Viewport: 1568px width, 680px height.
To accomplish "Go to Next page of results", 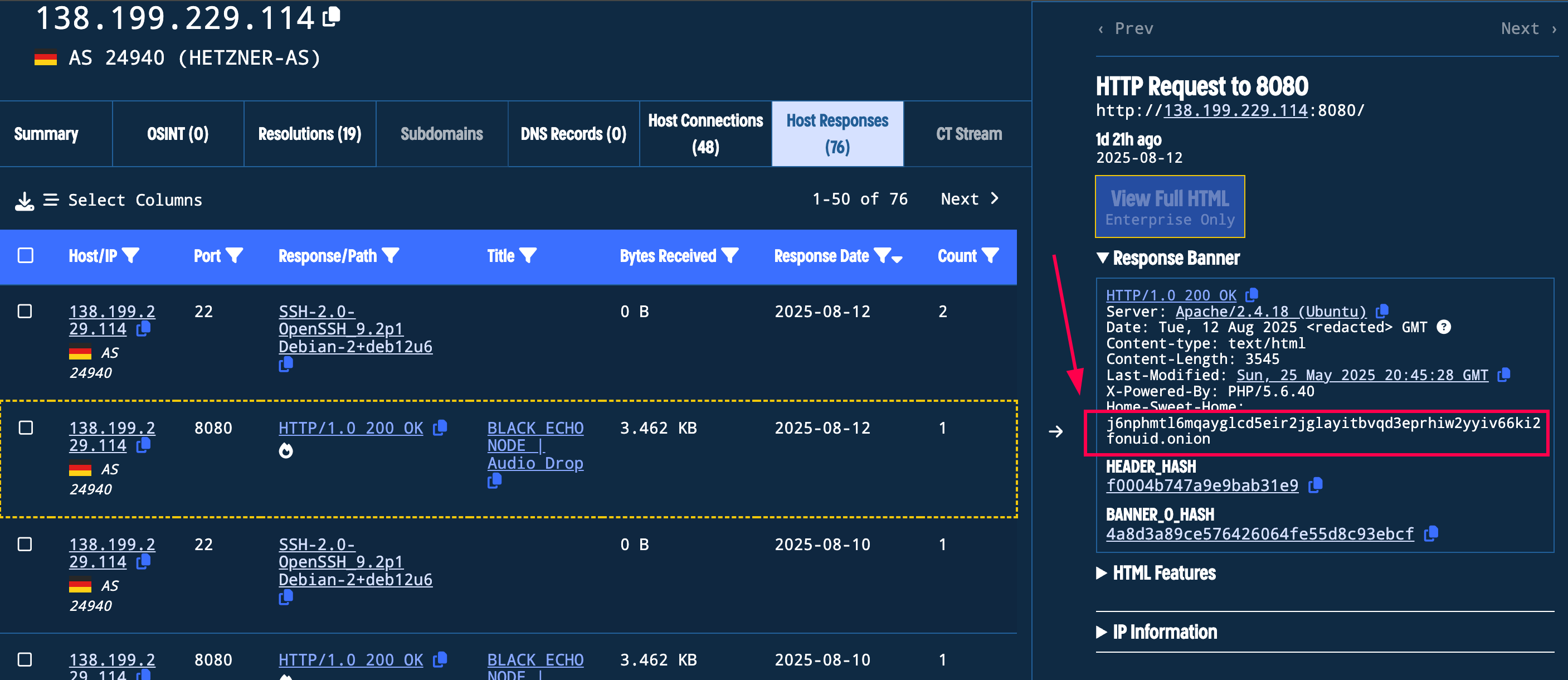I will tap(969, 199).
